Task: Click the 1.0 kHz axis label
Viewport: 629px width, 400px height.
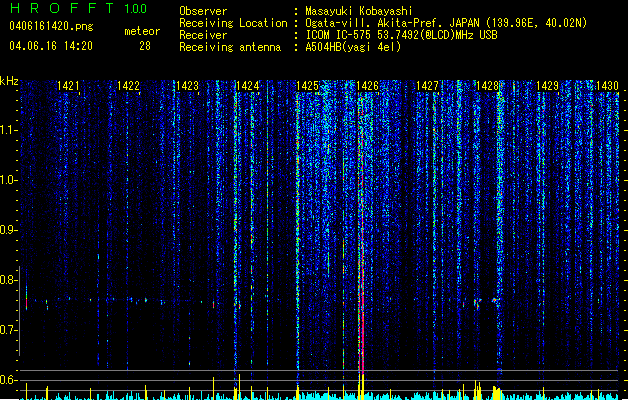Action: tap(8, 180)
